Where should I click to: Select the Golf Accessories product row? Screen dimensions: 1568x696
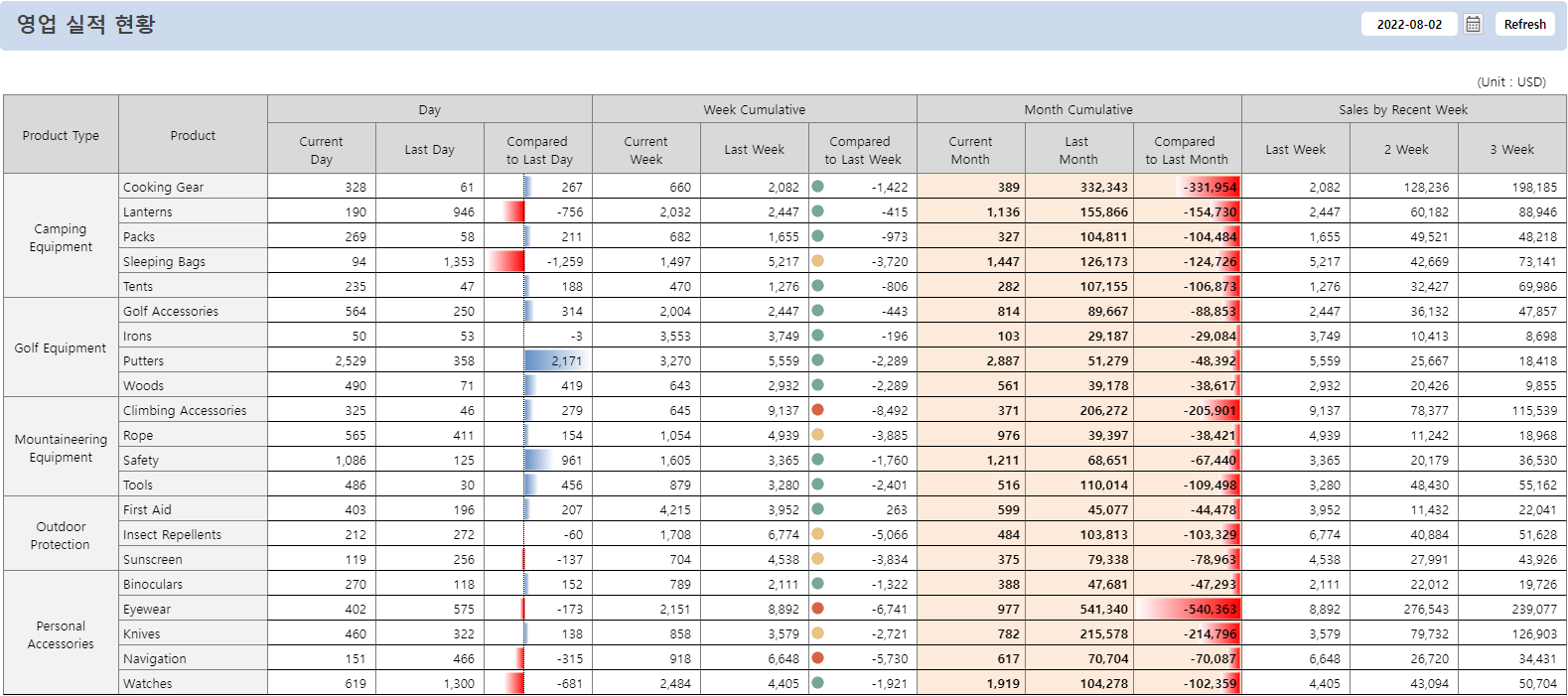(x=171, y=311)
